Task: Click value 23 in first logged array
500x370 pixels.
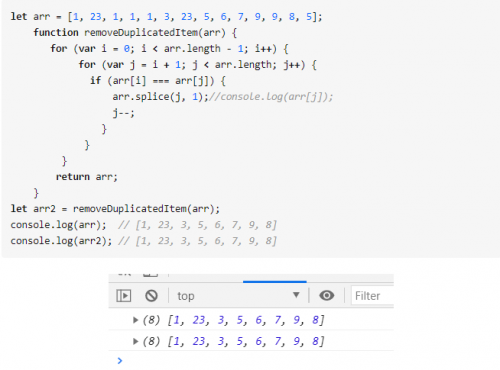Action: point(199,320)
